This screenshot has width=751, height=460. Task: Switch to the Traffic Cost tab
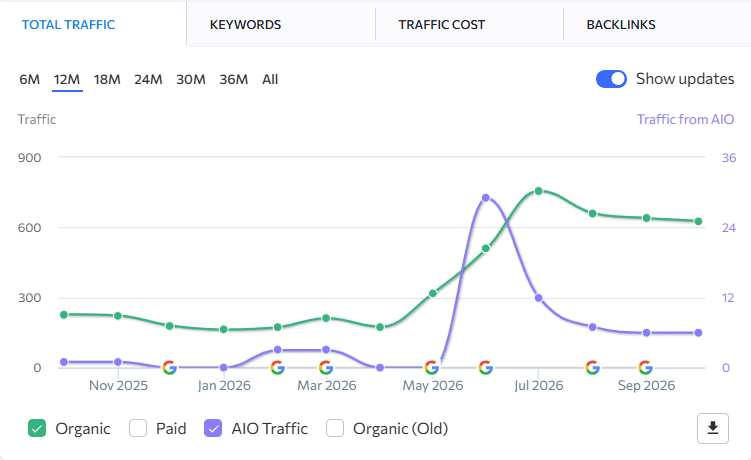442,24
